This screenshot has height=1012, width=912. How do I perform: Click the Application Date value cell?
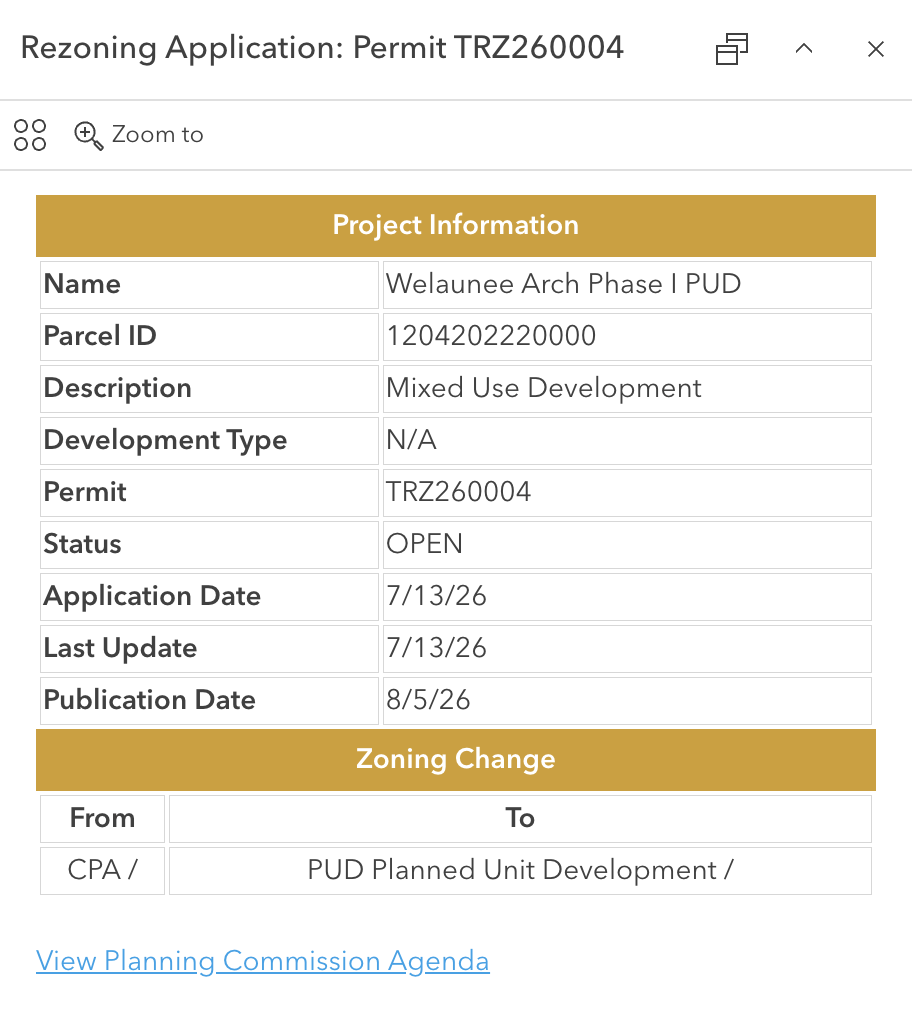(627, 597)
